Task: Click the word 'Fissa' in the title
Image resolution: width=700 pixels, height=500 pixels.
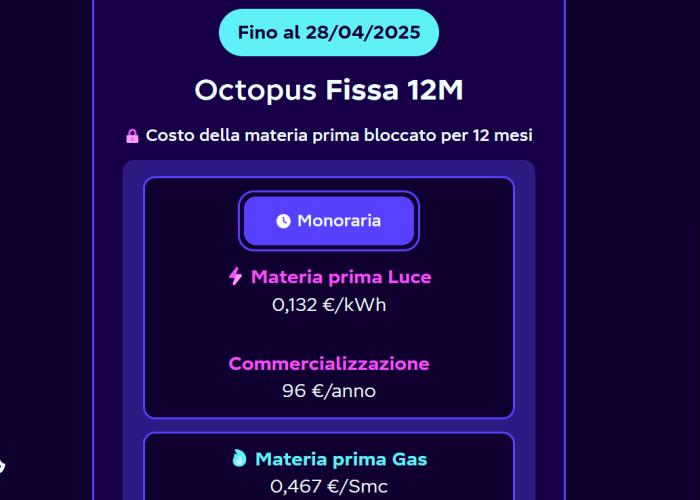Action: pyautogui.click(x=363, y=90)
